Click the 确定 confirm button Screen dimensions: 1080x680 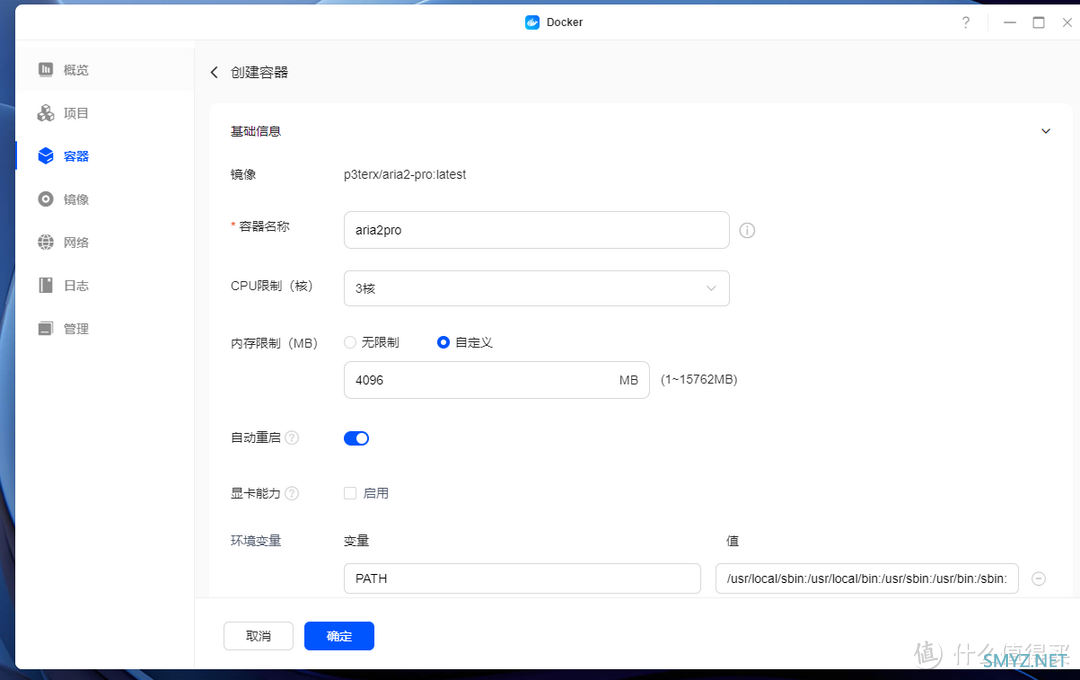(x=339, y=636)
